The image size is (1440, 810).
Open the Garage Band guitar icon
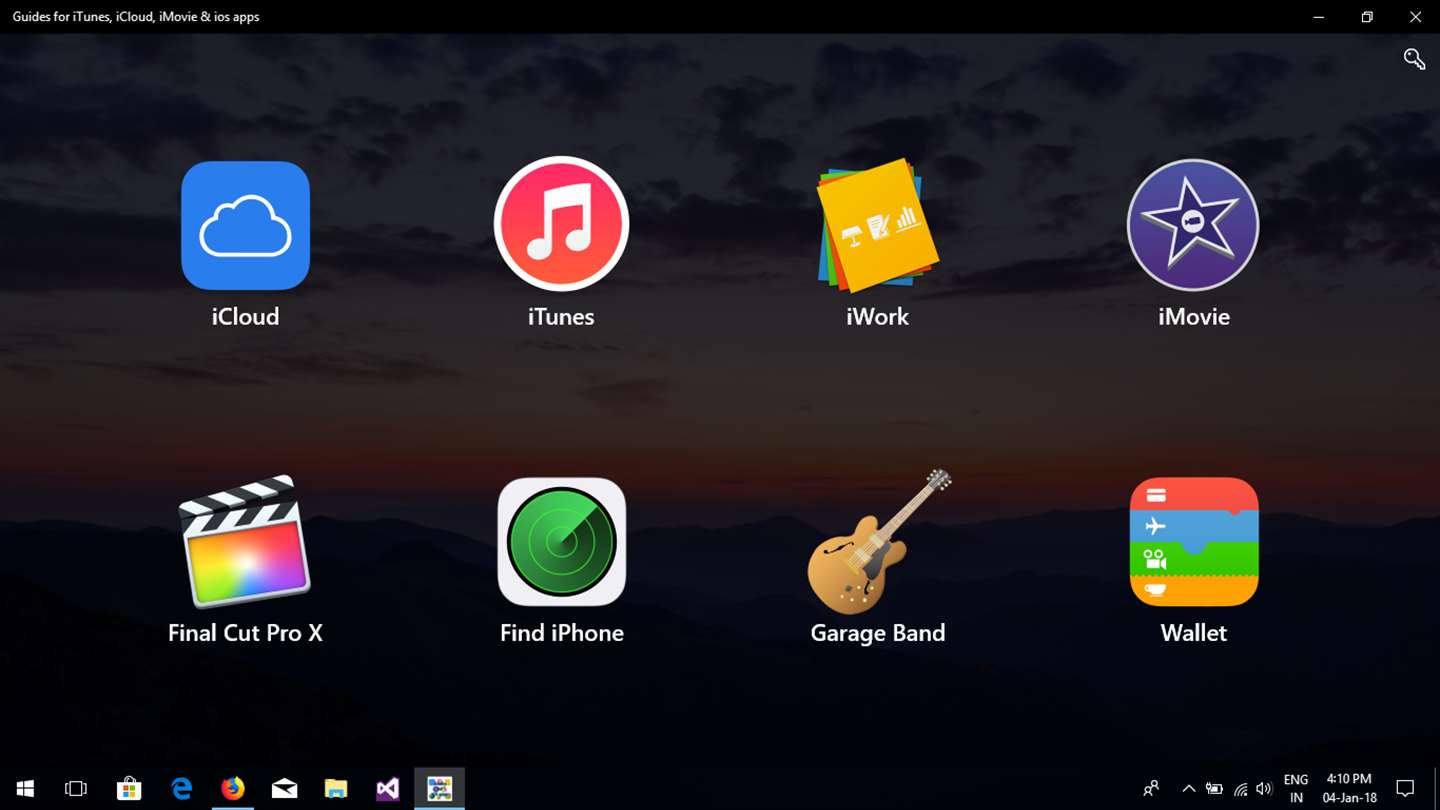click(878, 541)
